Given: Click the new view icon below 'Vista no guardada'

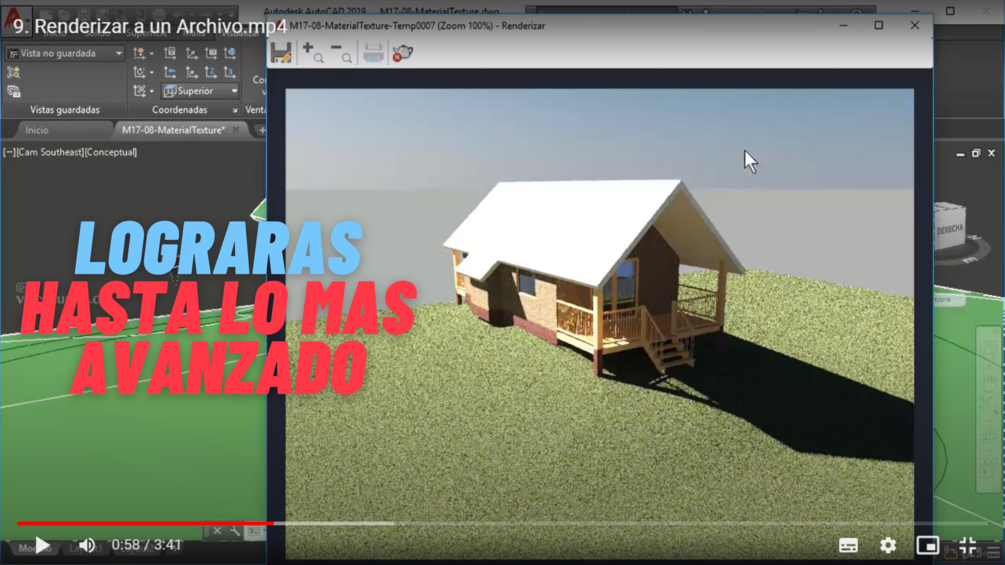Looking at the screenshot, I should [13, 72].
